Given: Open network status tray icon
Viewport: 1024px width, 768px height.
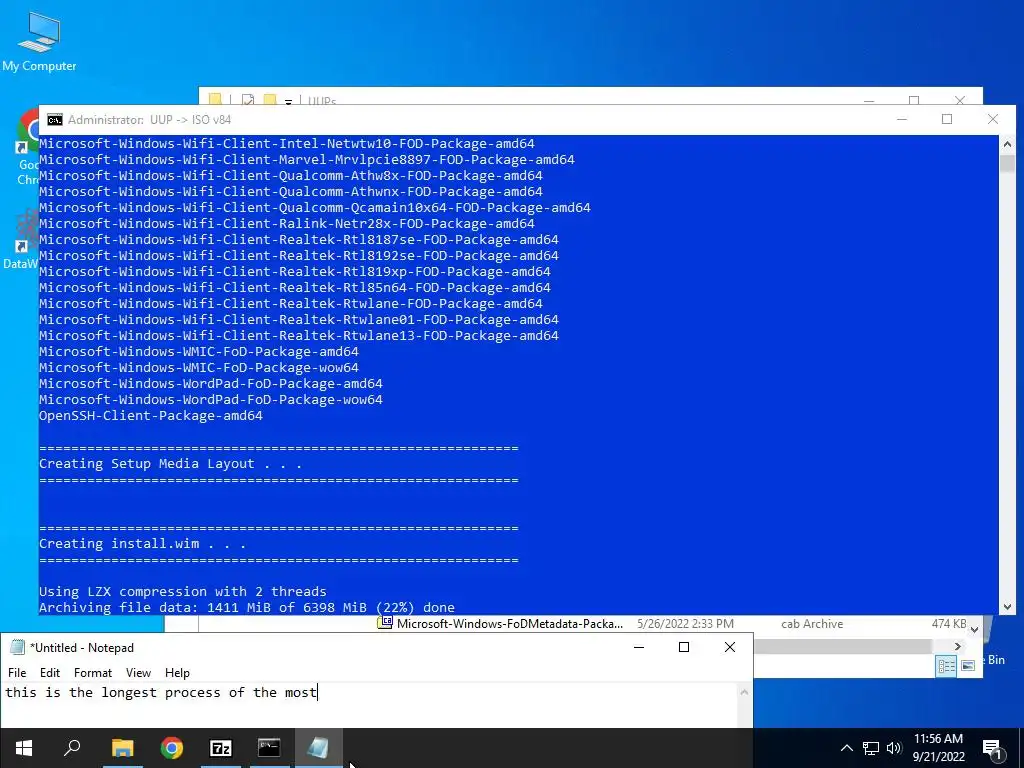Looking at the screenshot, I should coord(871,748).
